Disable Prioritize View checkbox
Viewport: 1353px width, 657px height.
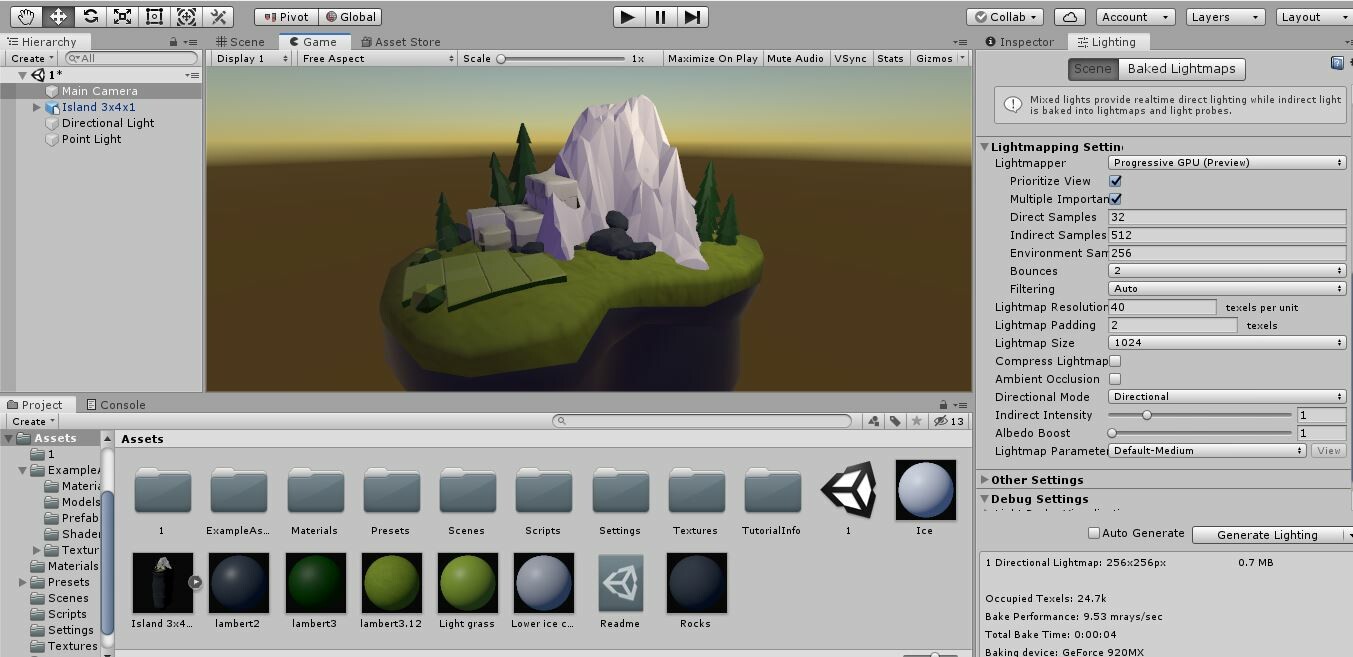1116,181
